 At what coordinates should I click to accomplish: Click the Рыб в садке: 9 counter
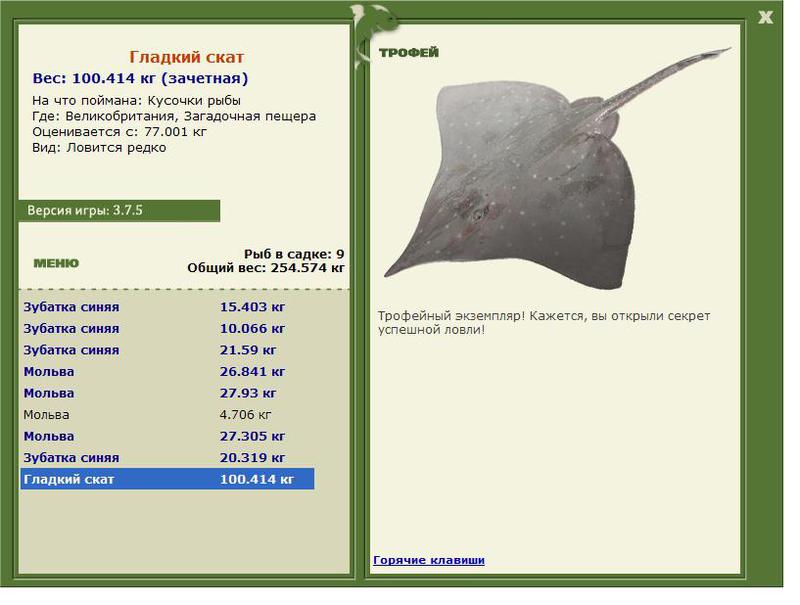pos(294,254)
